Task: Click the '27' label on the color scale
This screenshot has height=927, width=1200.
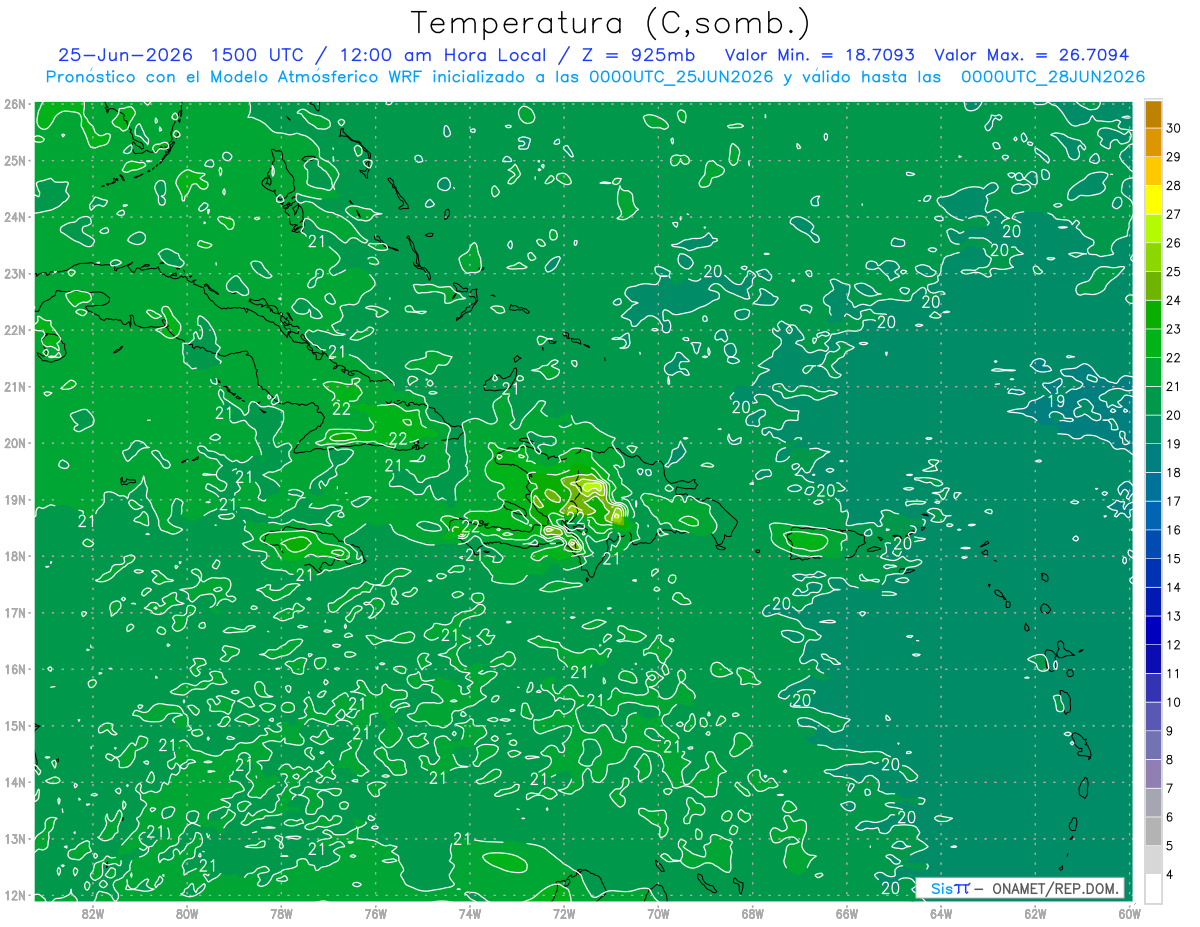Action: click(x=1173, y=214)
